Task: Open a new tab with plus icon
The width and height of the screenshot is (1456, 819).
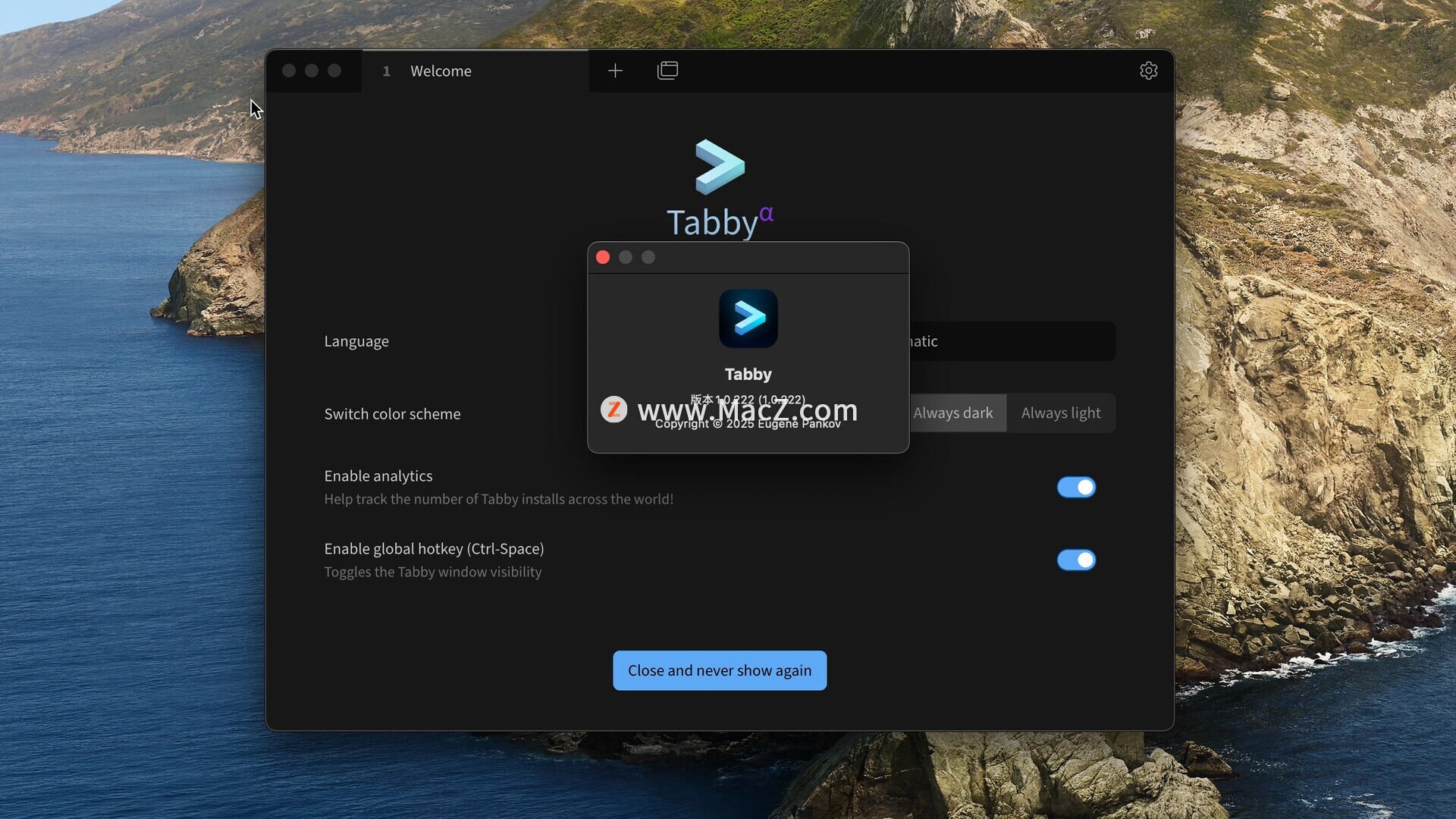Action: point(615,71)
